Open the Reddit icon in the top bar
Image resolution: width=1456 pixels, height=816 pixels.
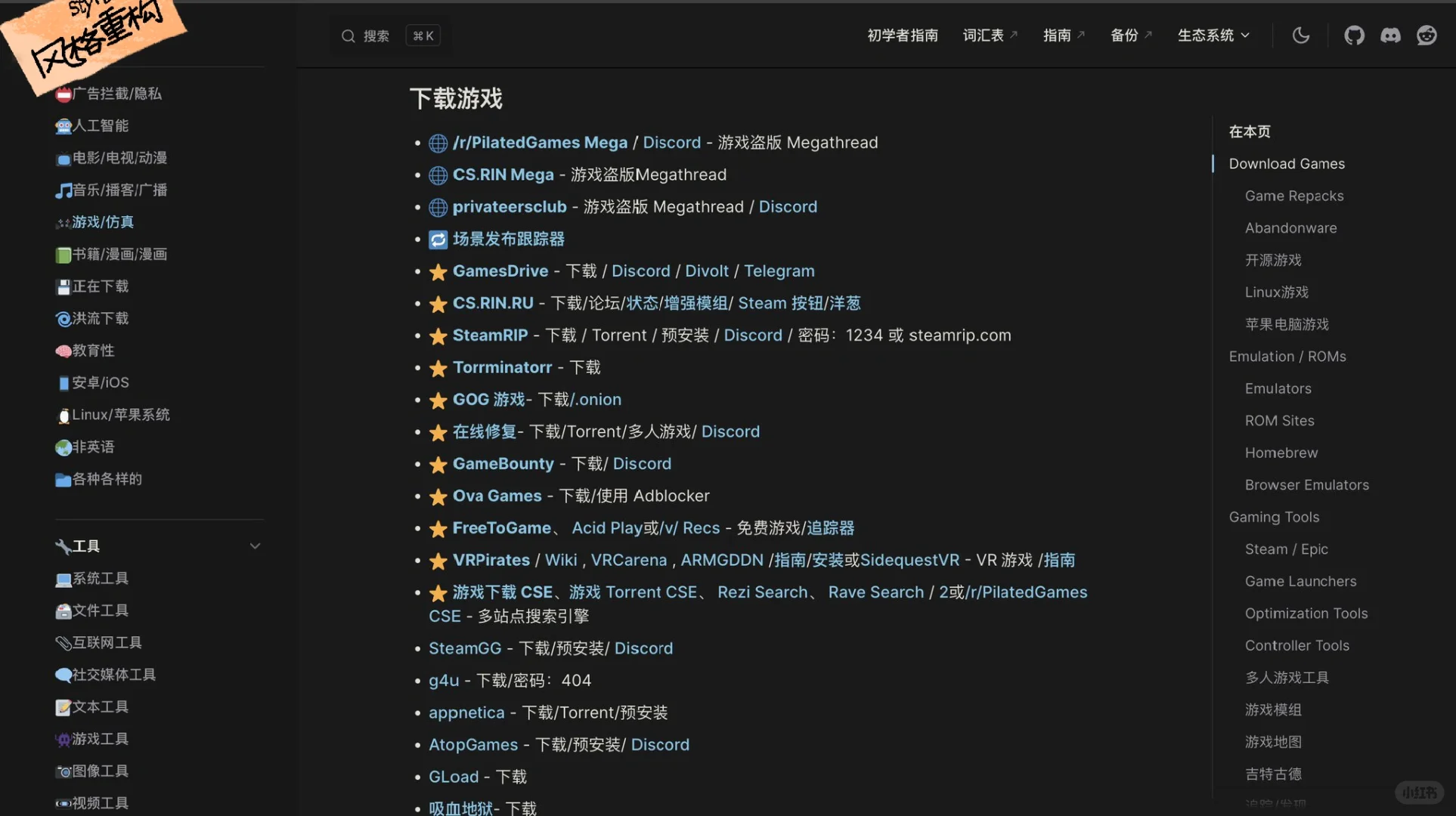click(1427, 35)
